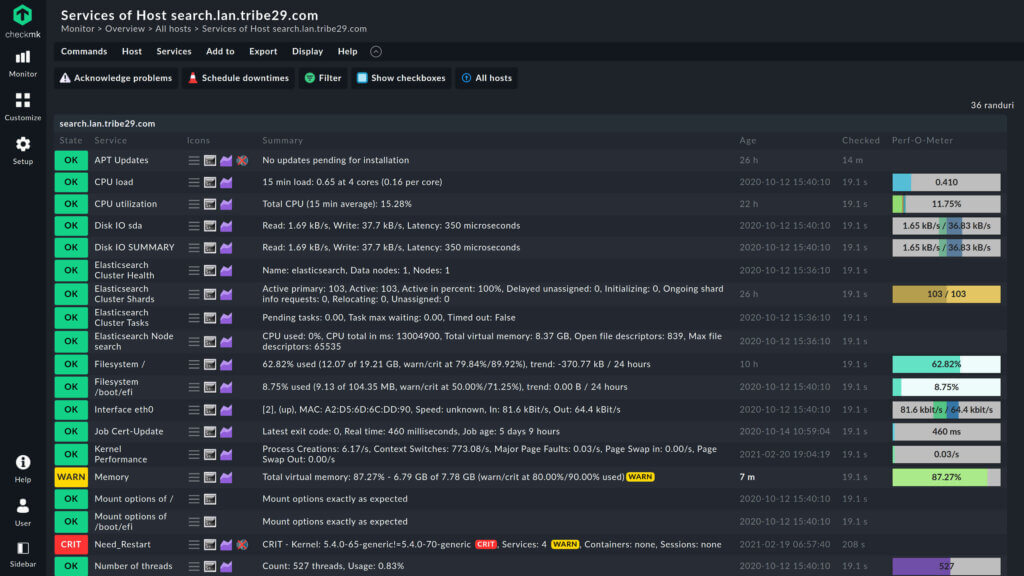Open Monitor from the left sidebar
The image size is (1024, 576).
coord(22,60)
